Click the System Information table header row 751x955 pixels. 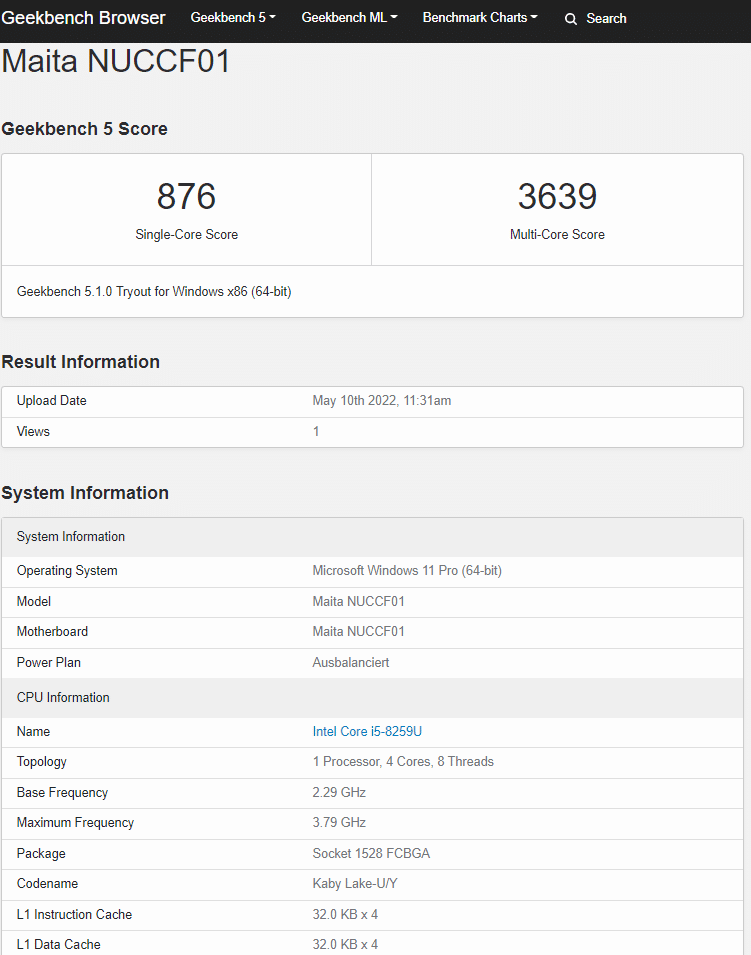[372, 537]
